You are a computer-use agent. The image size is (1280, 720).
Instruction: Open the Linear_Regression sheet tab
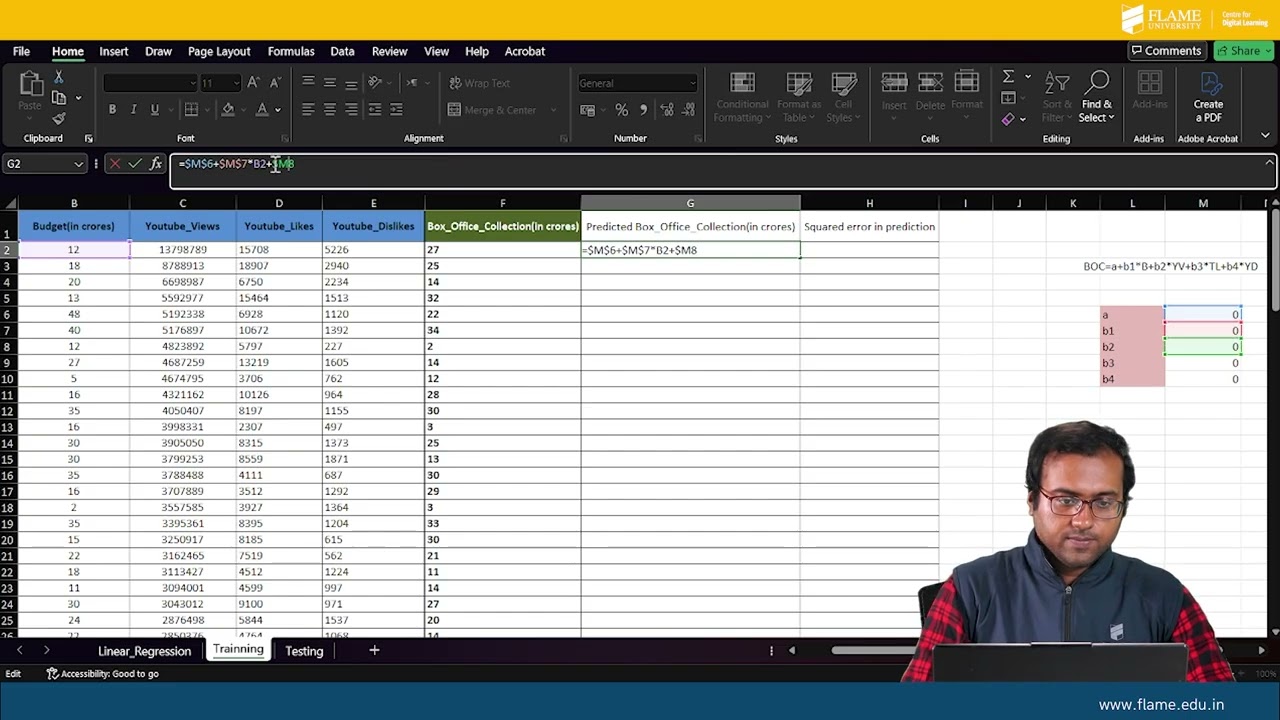click(x=144, y=651)
